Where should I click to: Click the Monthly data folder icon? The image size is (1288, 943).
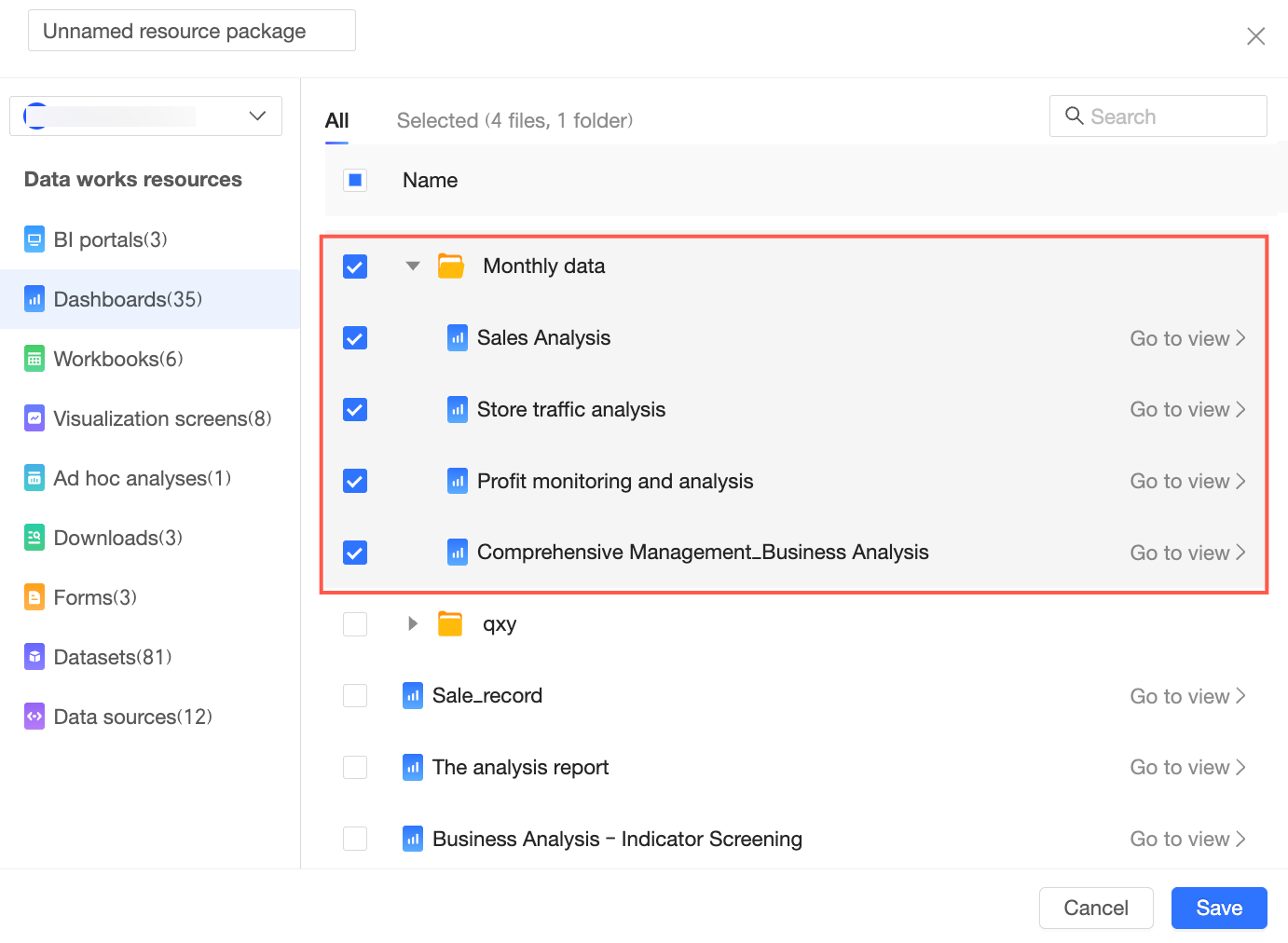coord(451,266)
